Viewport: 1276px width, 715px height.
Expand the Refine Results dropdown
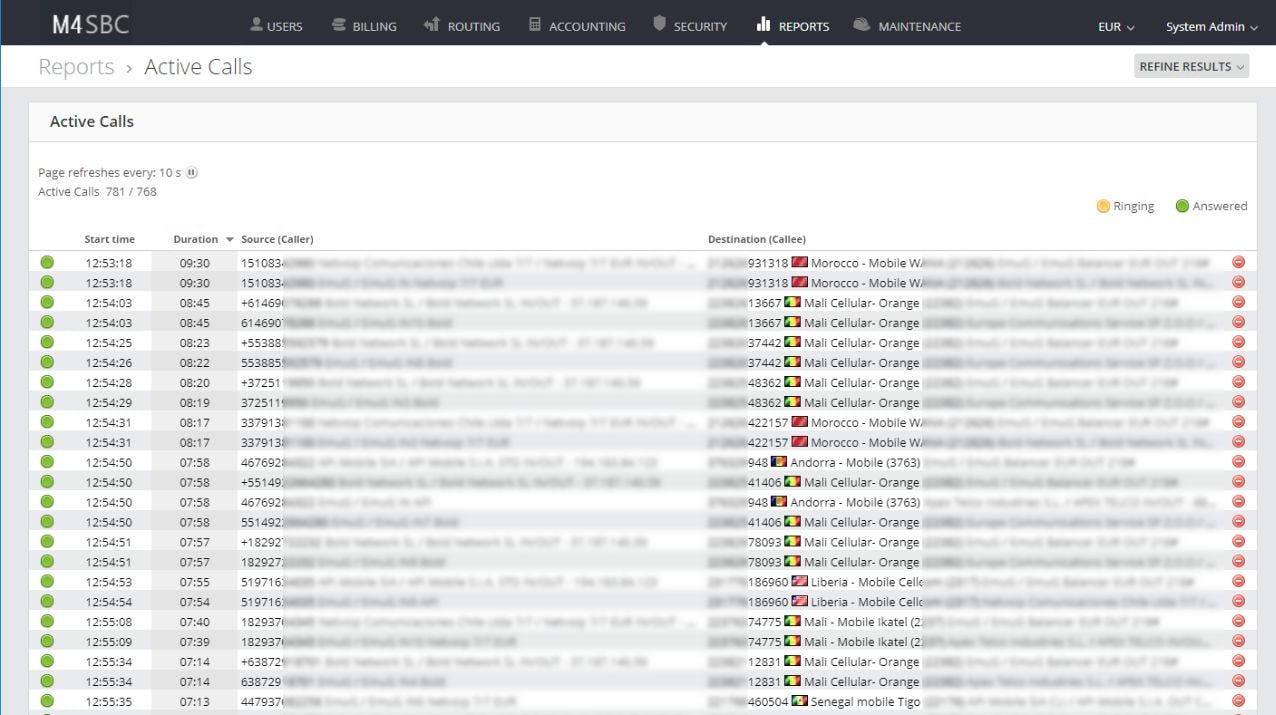coord(1191,66)
